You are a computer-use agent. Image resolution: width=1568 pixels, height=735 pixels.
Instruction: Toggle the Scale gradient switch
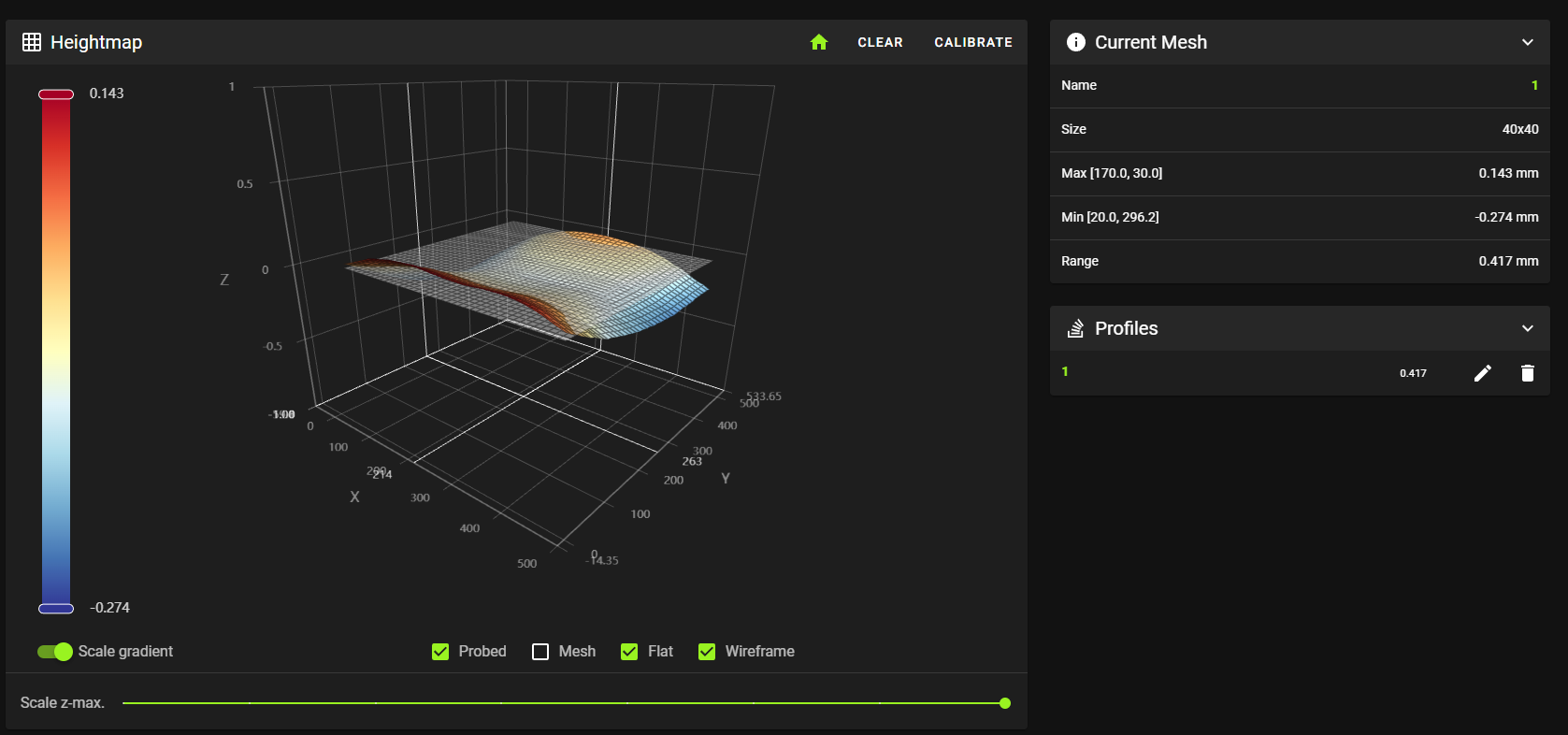[x=55, y=652]
